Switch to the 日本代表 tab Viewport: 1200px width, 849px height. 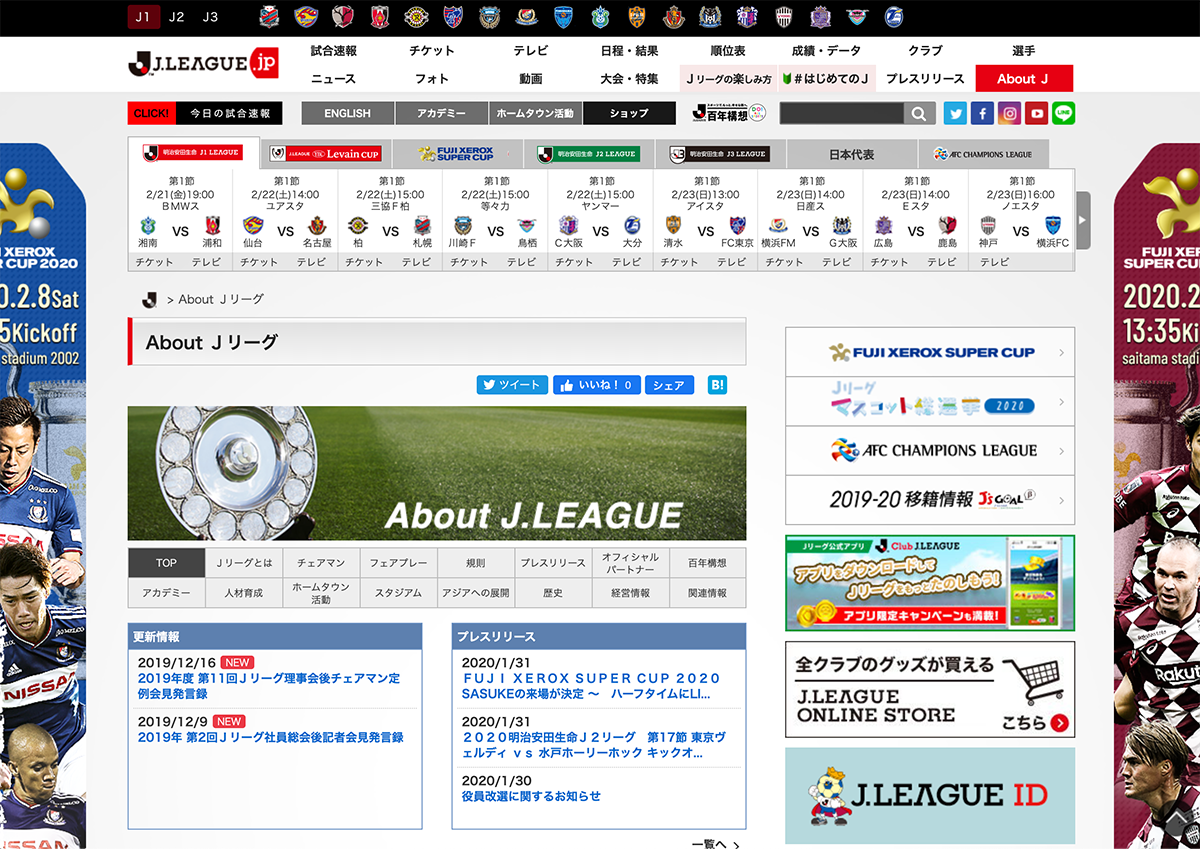[852, 154]
